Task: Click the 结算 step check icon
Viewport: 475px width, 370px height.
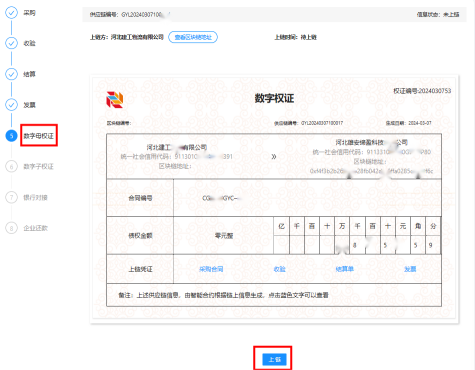Action: (x=11, y=74)
